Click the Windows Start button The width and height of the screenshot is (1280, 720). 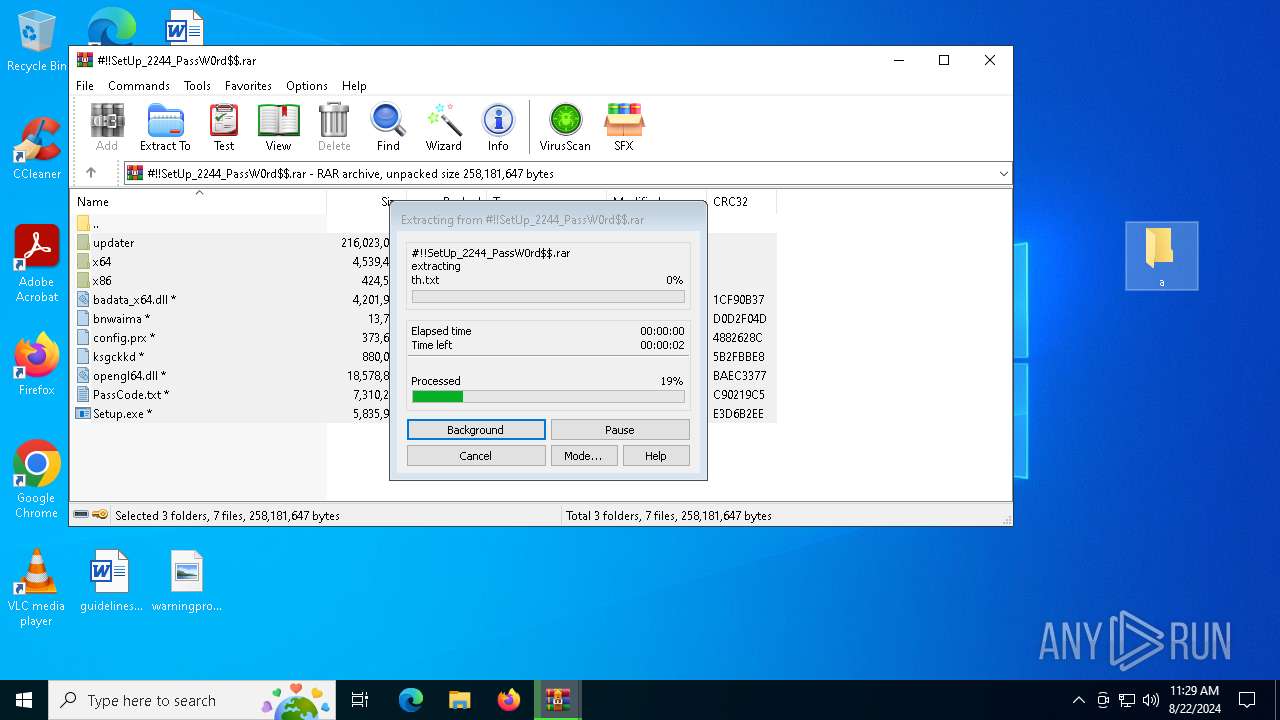24,700
